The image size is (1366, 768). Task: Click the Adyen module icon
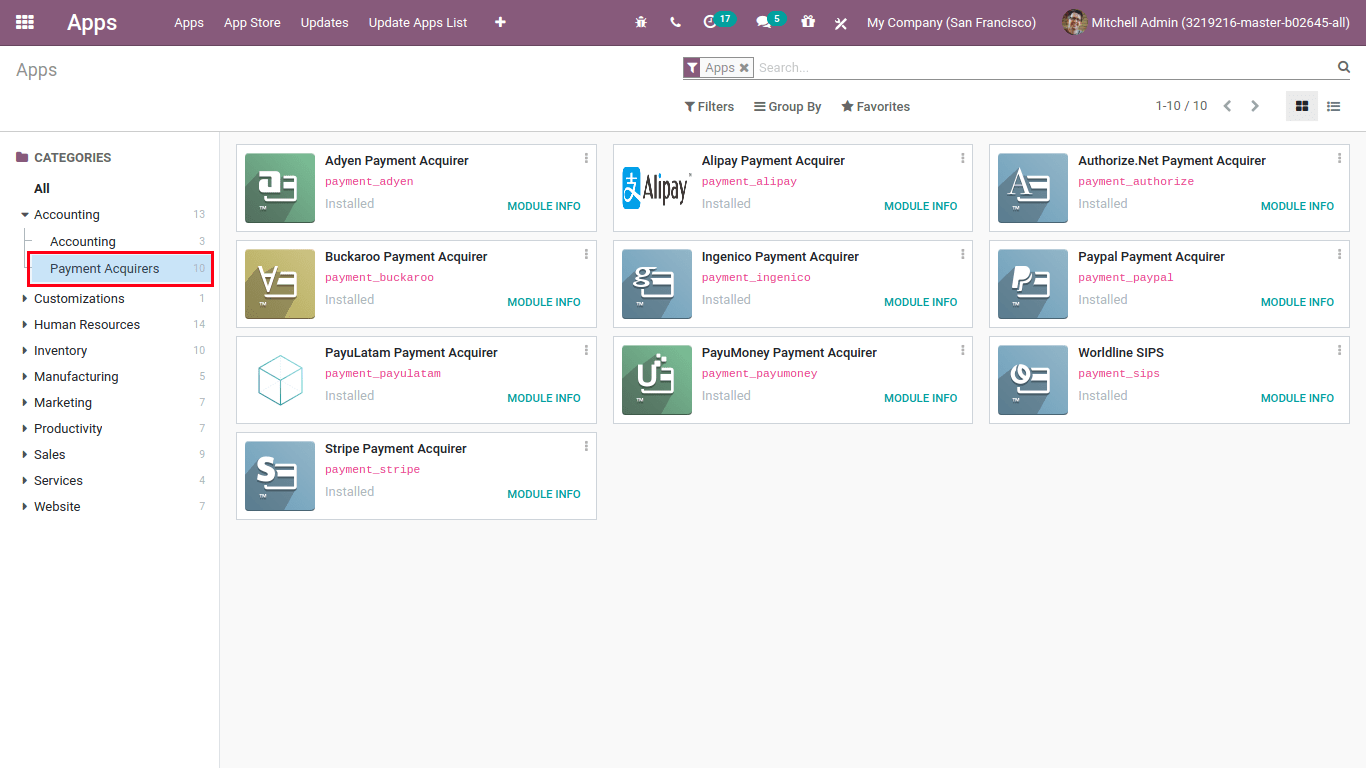pyautogui.click(x=280, y=188)
